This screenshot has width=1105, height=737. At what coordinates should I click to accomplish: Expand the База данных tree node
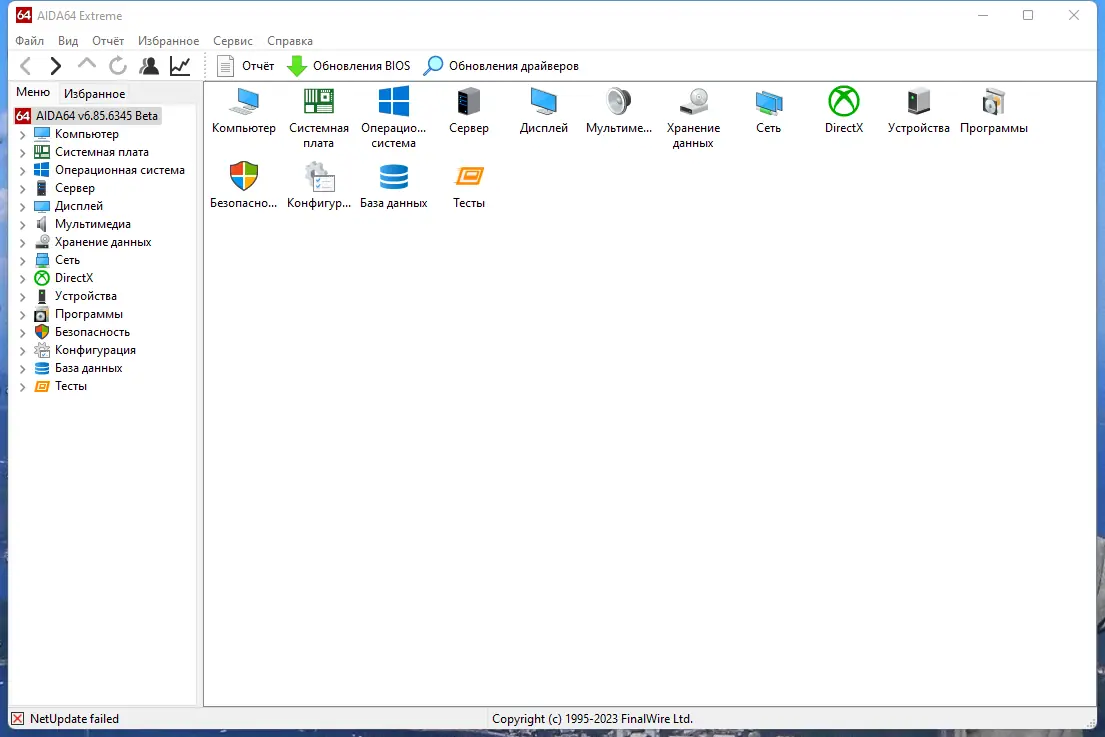point(23,368)
